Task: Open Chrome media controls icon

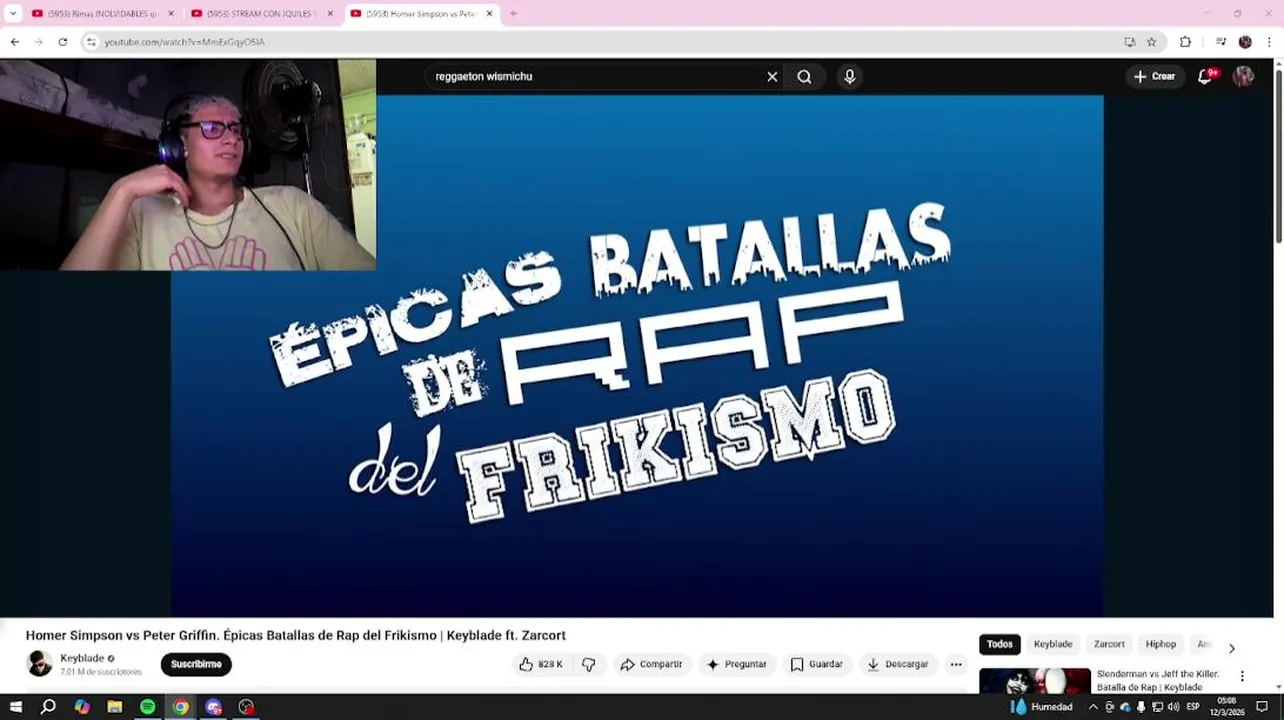Action: pos(1221,42)
